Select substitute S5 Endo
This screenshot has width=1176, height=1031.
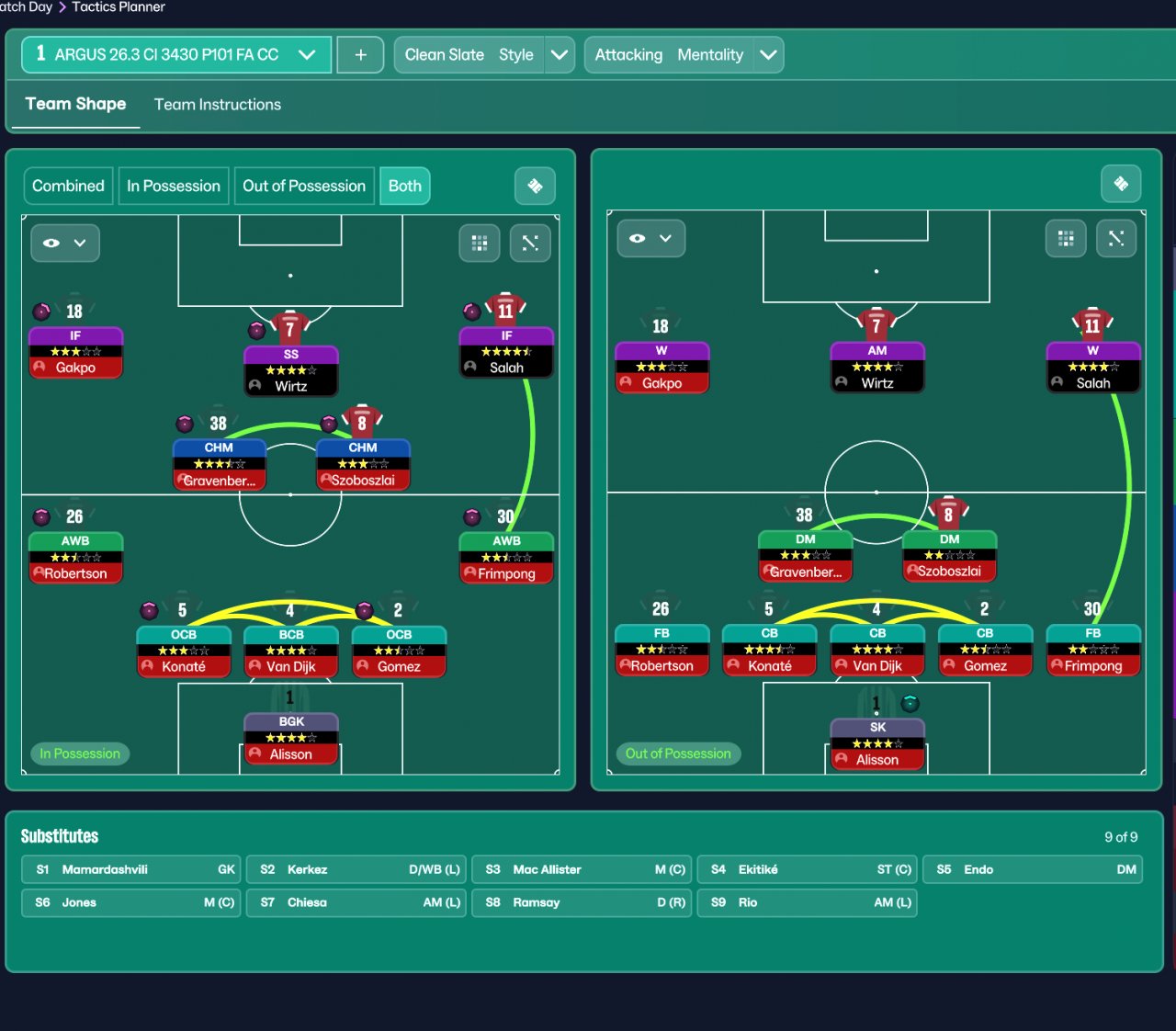(x=1033, y=870)
